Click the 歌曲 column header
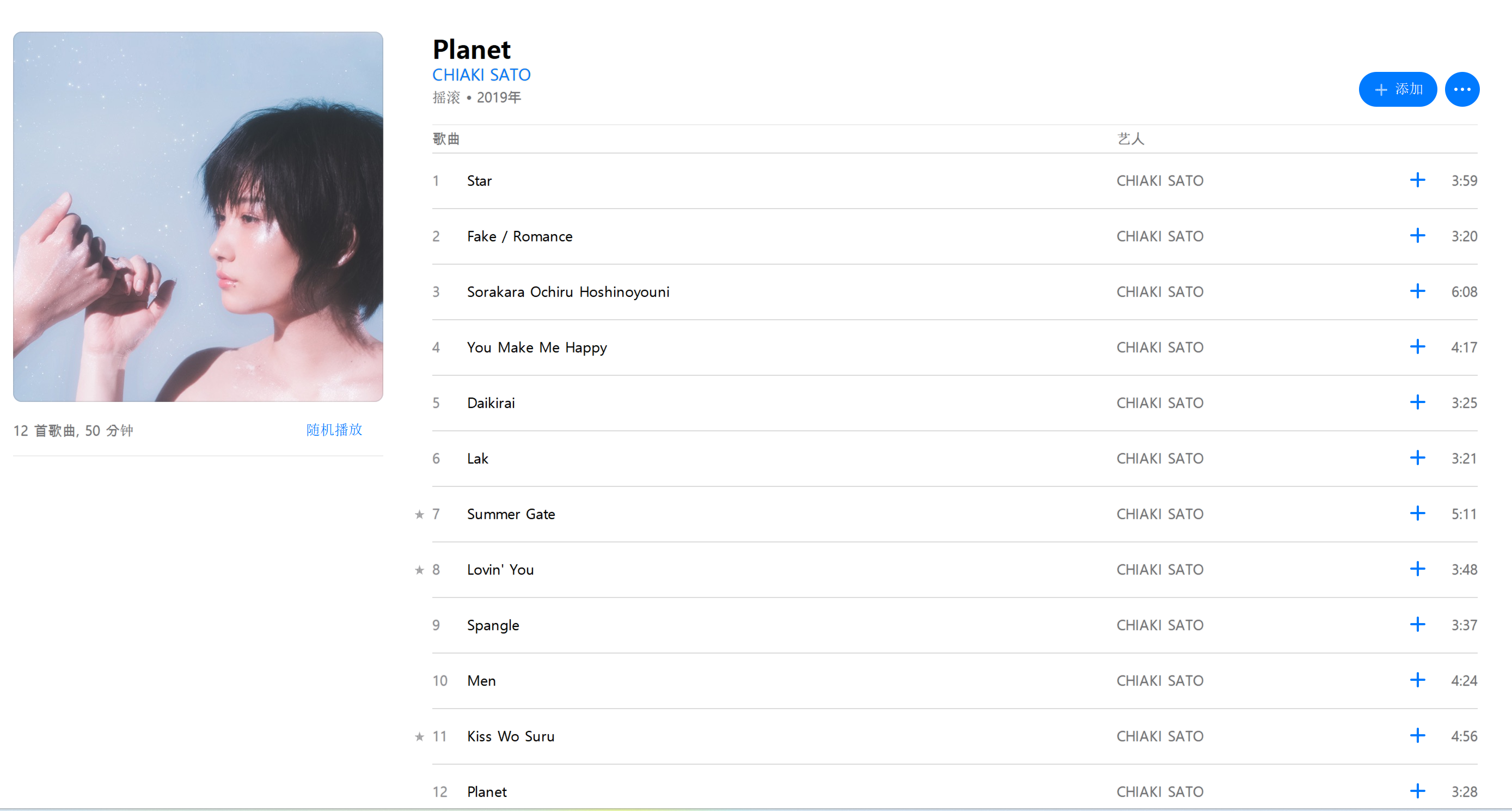This screenshot has height=811, width=1512. pyautogui.click(x=446, y=138)
